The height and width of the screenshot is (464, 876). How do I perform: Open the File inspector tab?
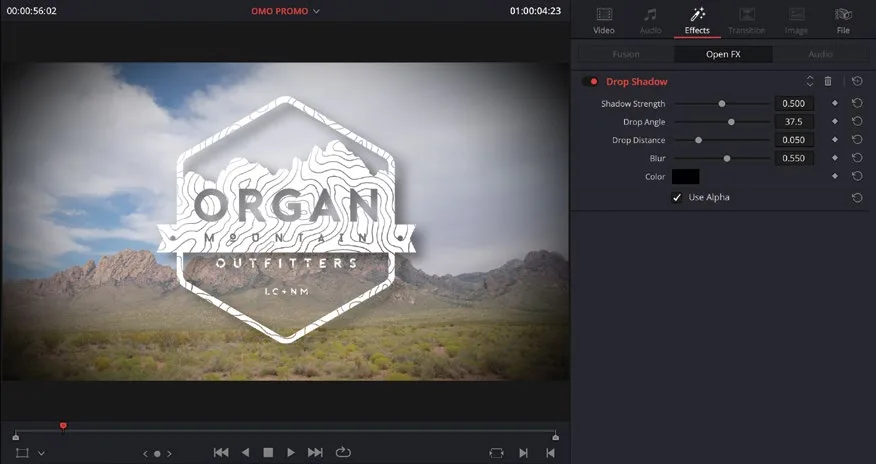(x=843, y=20)
